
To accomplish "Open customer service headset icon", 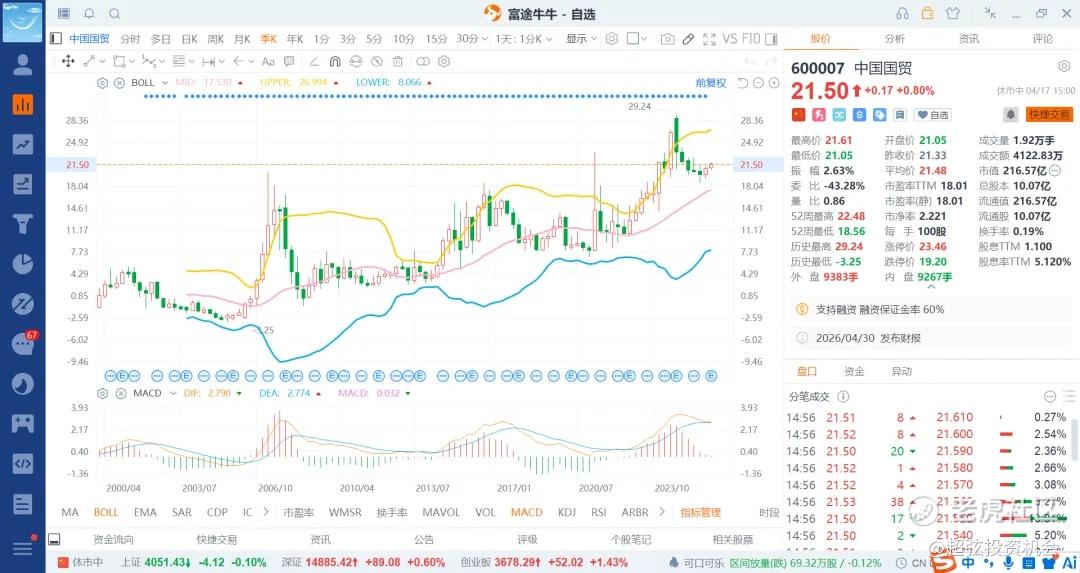I will [x=902, y=13].
